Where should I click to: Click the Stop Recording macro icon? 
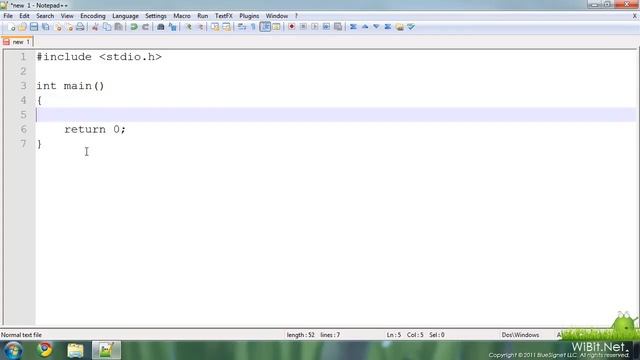pos(303,27)
